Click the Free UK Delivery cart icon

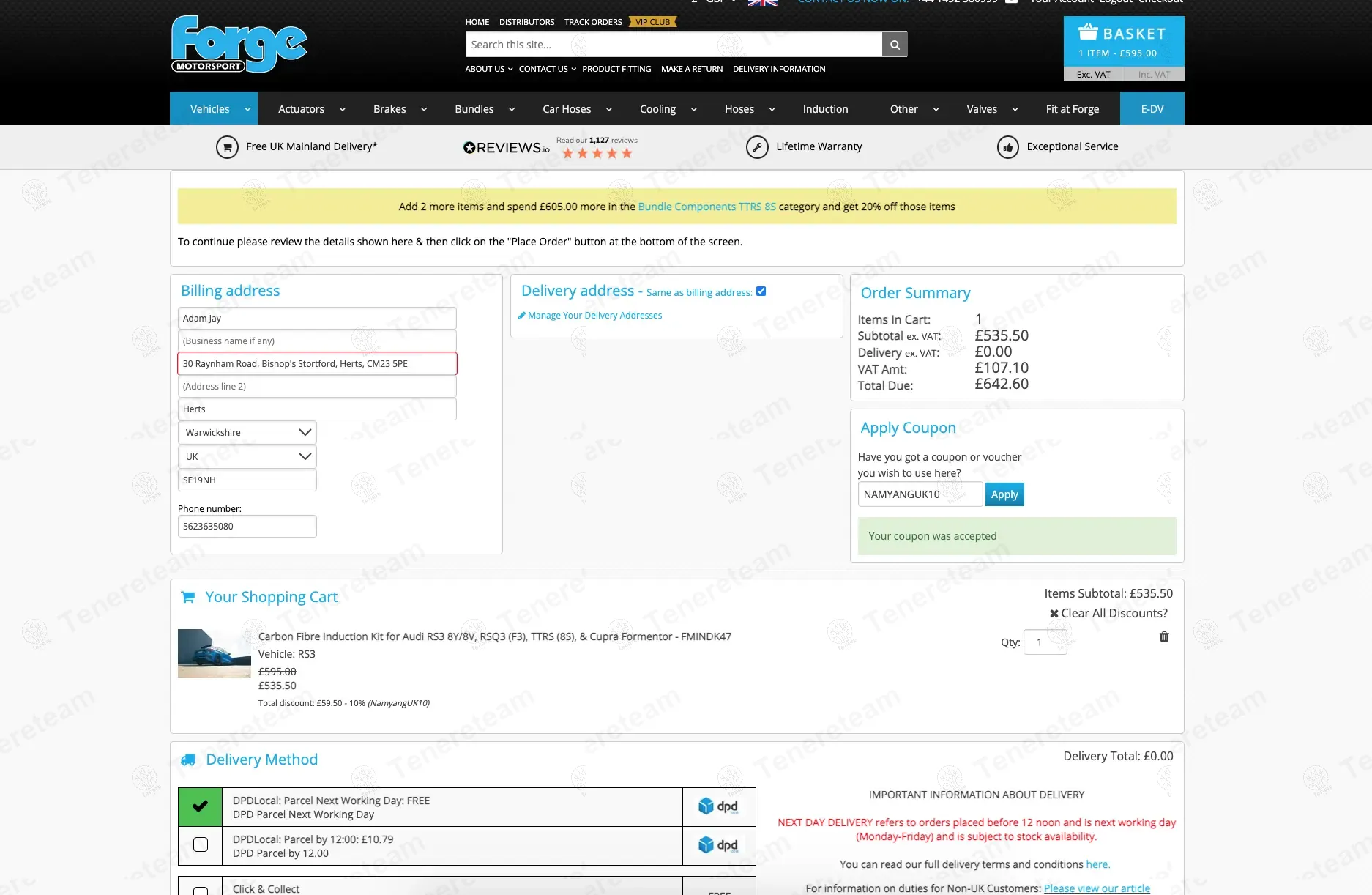point(227,147)
